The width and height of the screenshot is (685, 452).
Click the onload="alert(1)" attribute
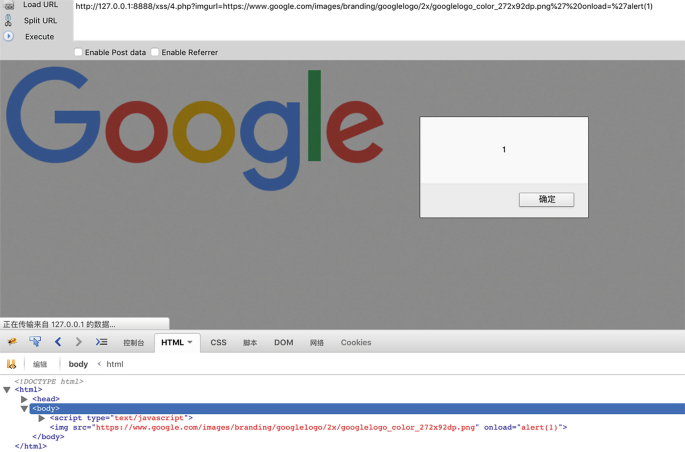[522, 428]
